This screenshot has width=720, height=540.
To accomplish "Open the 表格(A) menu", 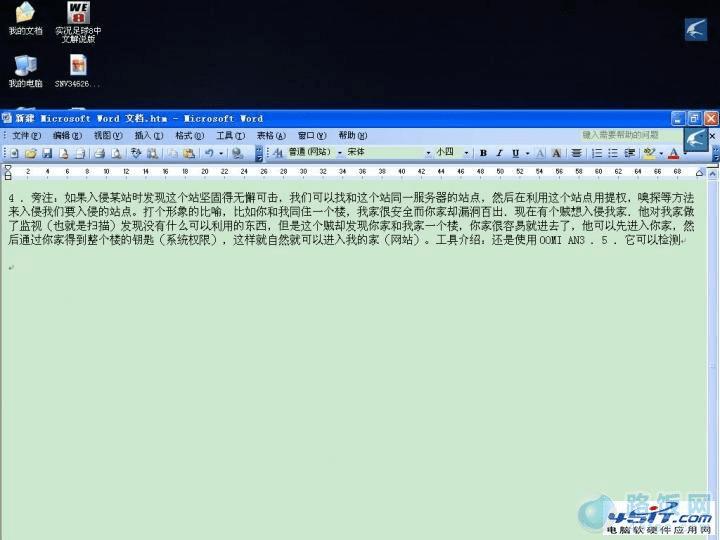I will click(271, 135).
